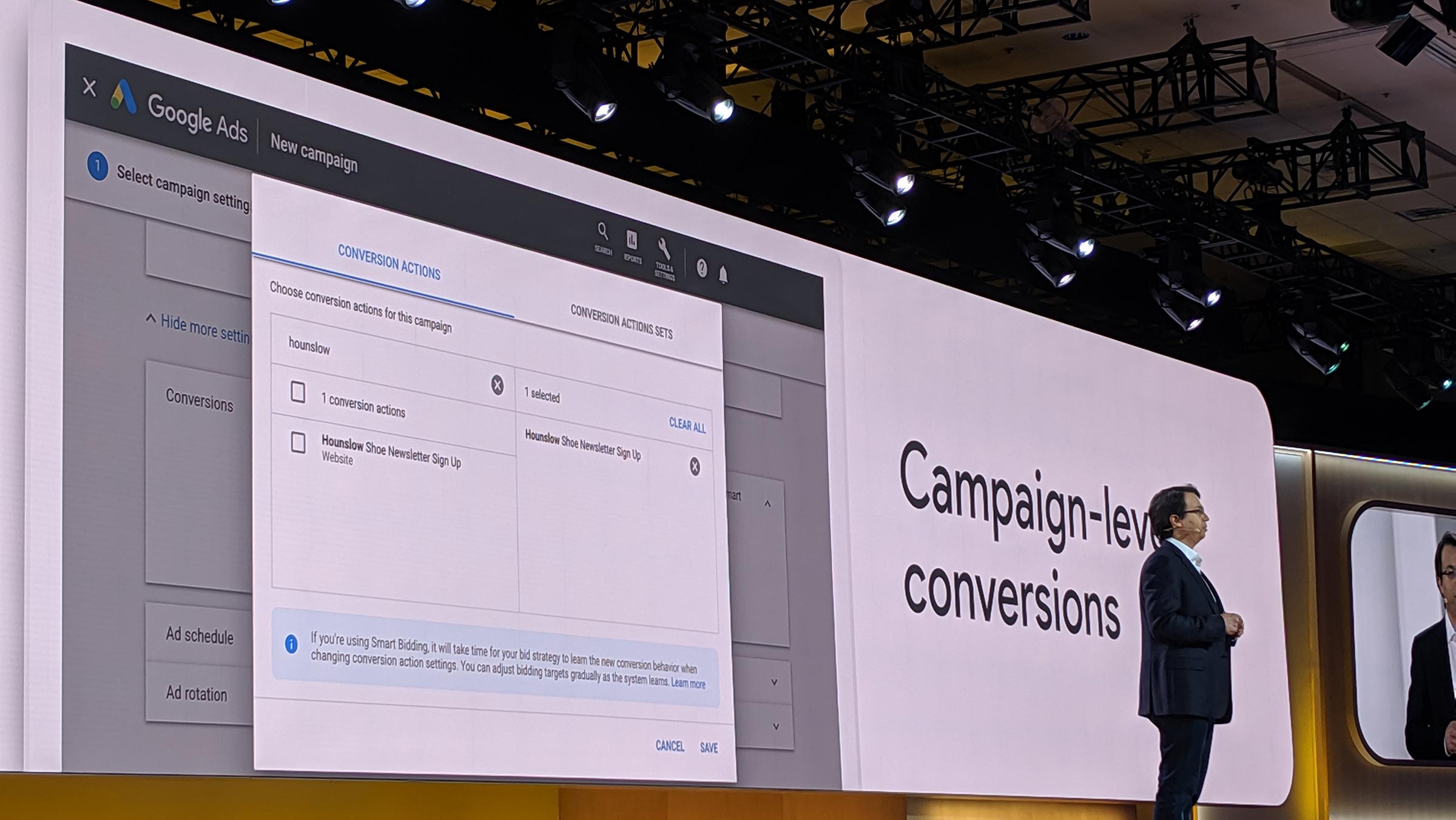This screenshot has width=1456, height=820.
Task: Switch to Conversion Actions Sets tab
Action: 621,321
